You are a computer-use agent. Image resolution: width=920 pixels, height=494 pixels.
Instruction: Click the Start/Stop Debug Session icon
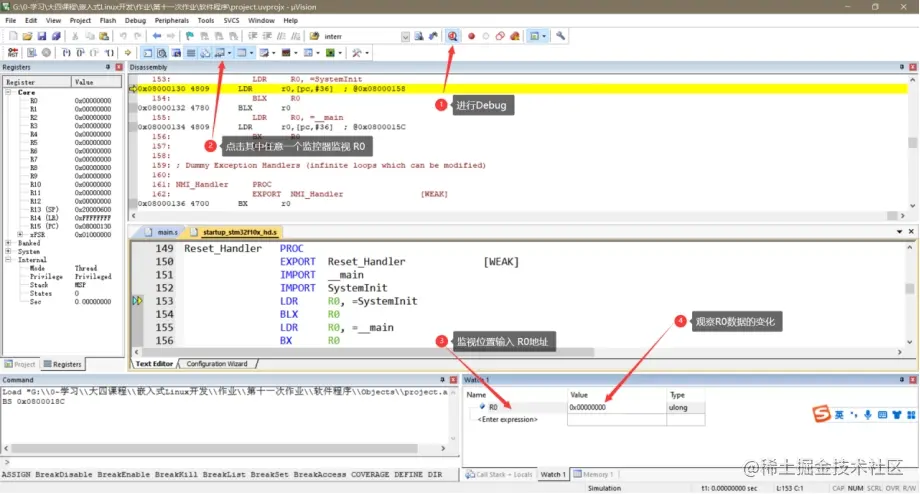click(452, 36)
